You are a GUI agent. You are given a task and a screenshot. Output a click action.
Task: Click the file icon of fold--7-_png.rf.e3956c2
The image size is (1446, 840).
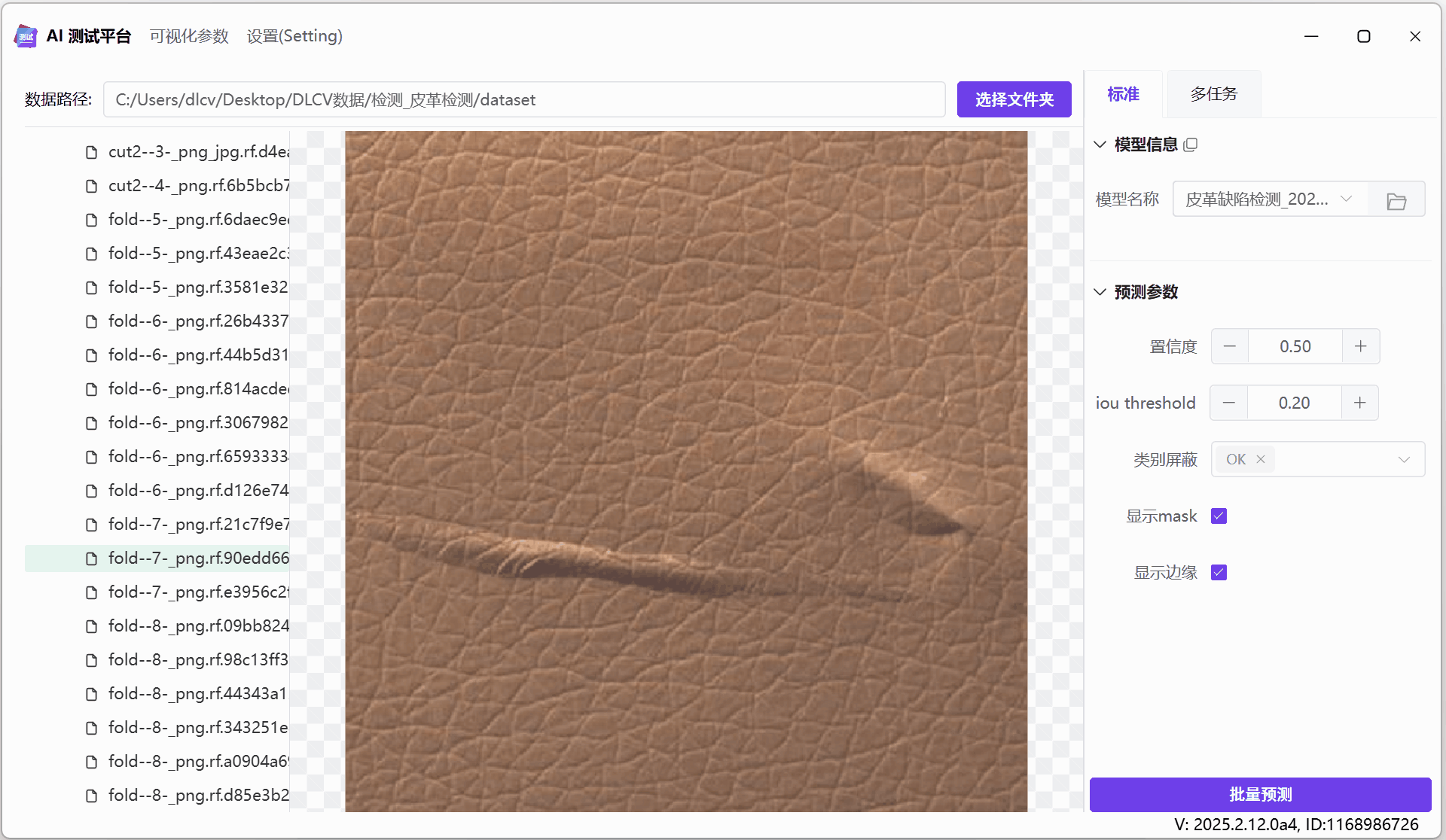point(92,592)
